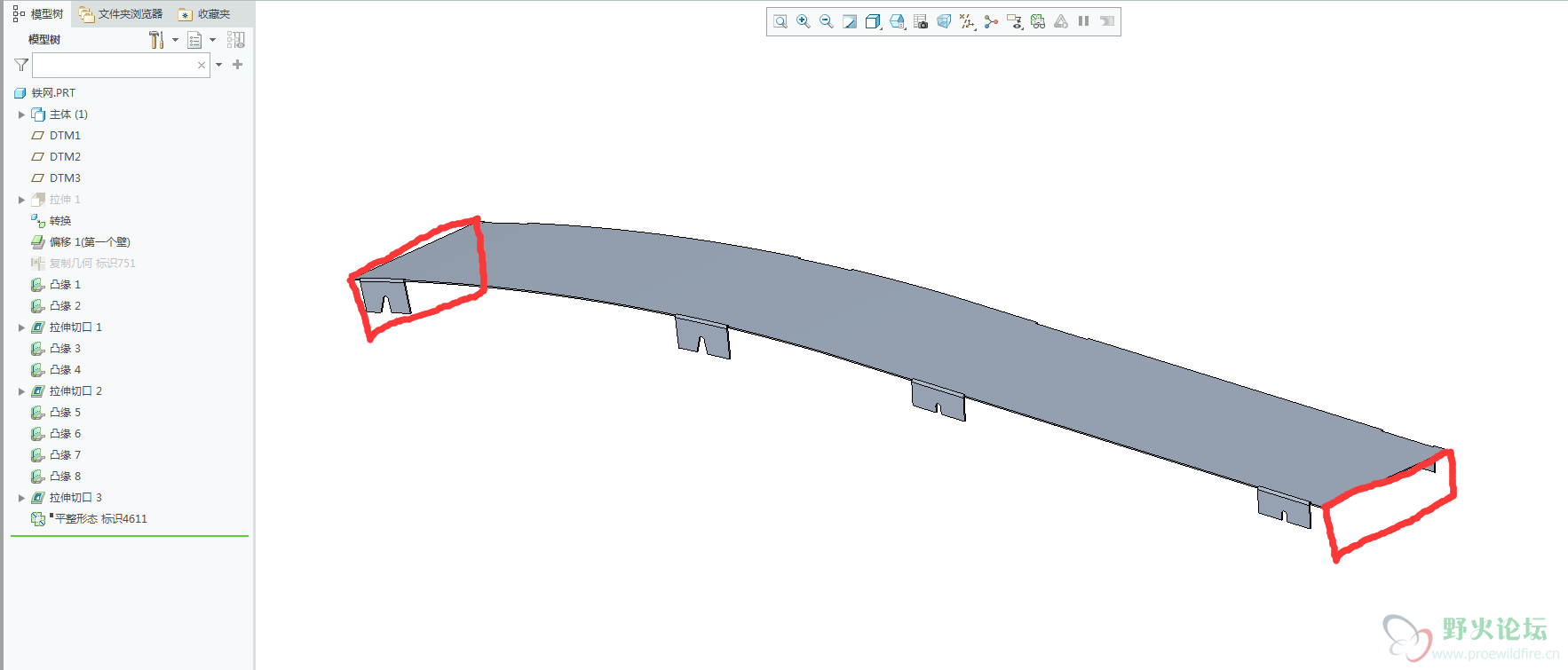Select the 凸缘 1 flange feature

(x=56, y=285)
